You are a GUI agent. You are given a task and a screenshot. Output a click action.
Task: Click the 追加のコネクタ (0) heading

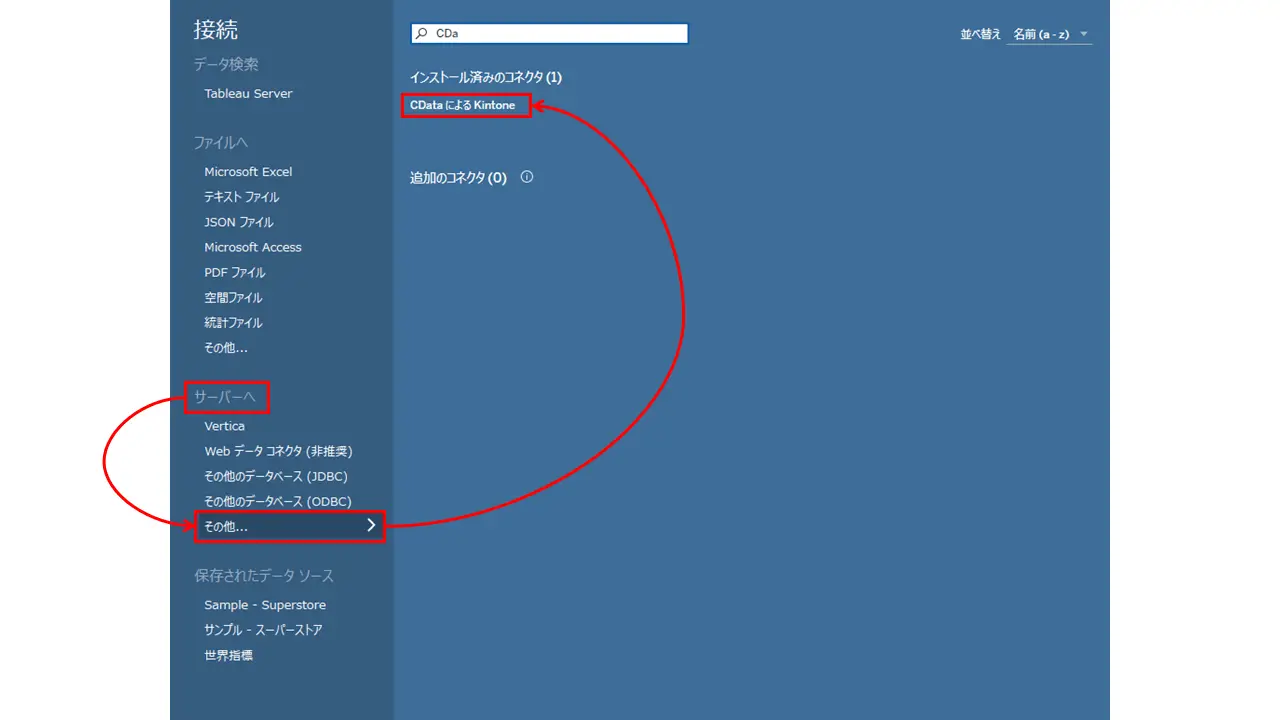458,178
